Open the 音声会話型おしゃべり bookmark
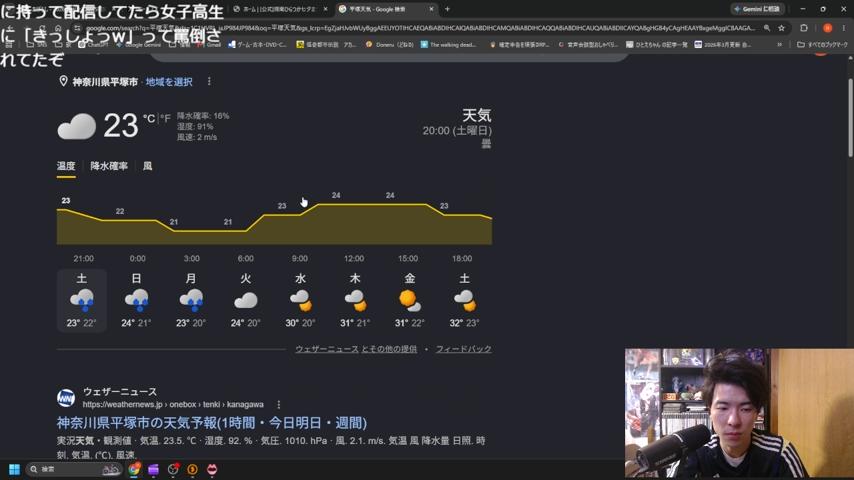This screenshot has height=480, width=854. click(588, 45)
